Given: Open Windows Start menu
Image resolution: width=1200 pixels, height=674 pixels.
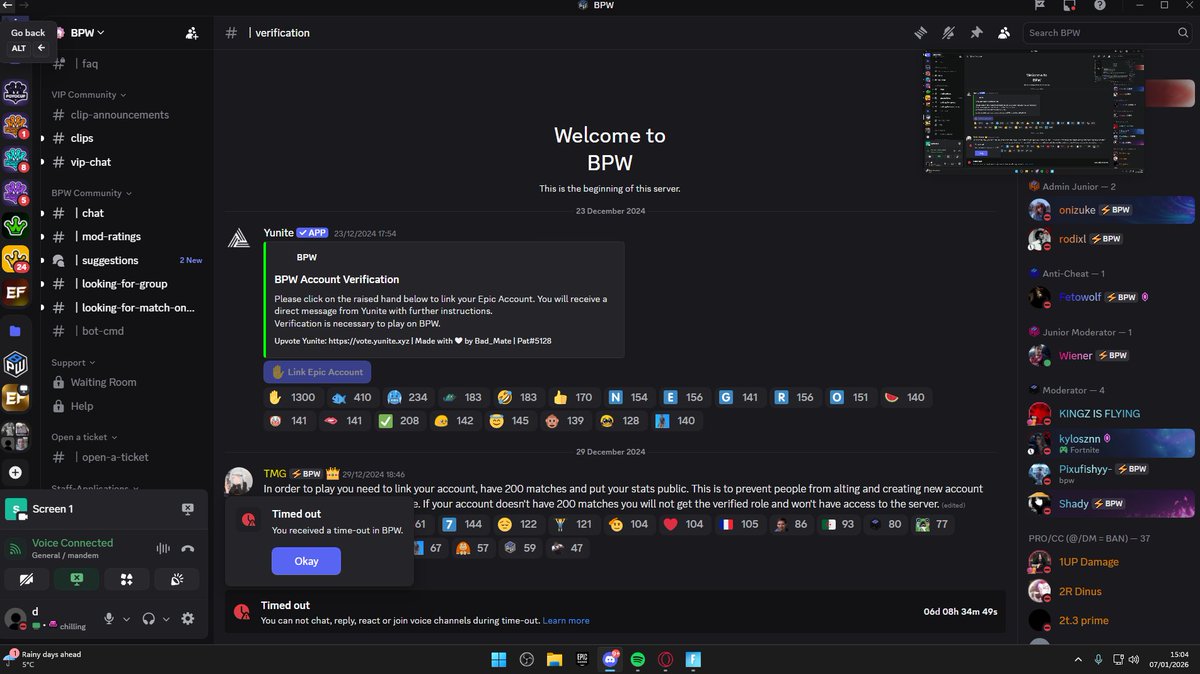Looking at the screenshot, I should click(x=498, y=660).
